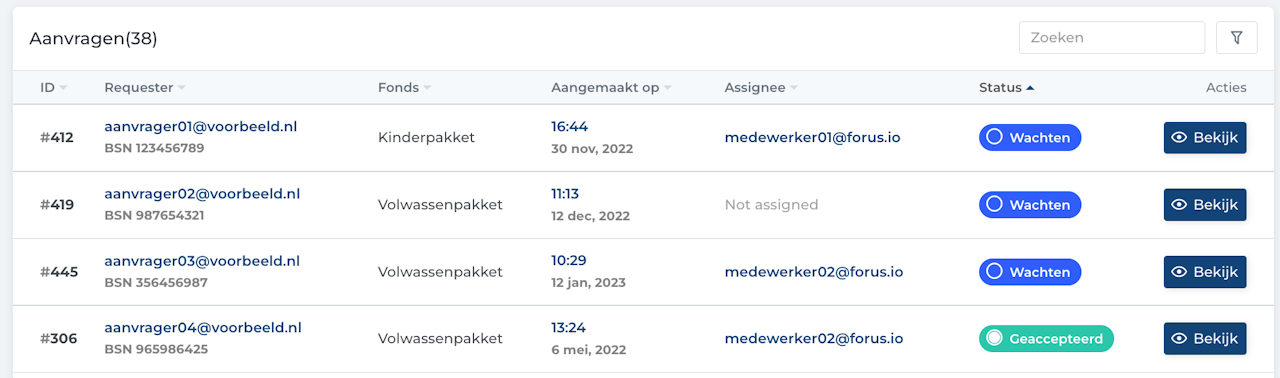Image resolution: width=1280 pixels, height=378 pixels.
Task: Open requester aanvrager01@voorbeeld.nl
Action: coord(201,127)
